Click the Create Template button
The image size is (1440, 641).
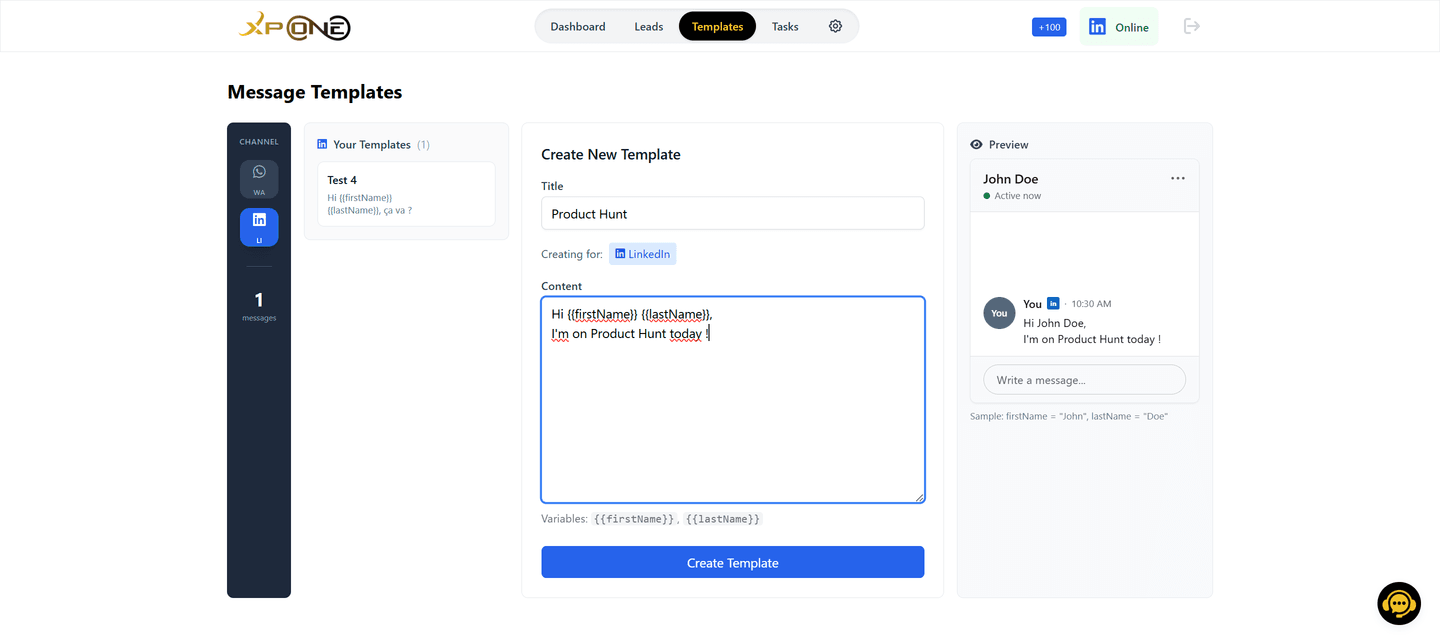click(733, 562)
